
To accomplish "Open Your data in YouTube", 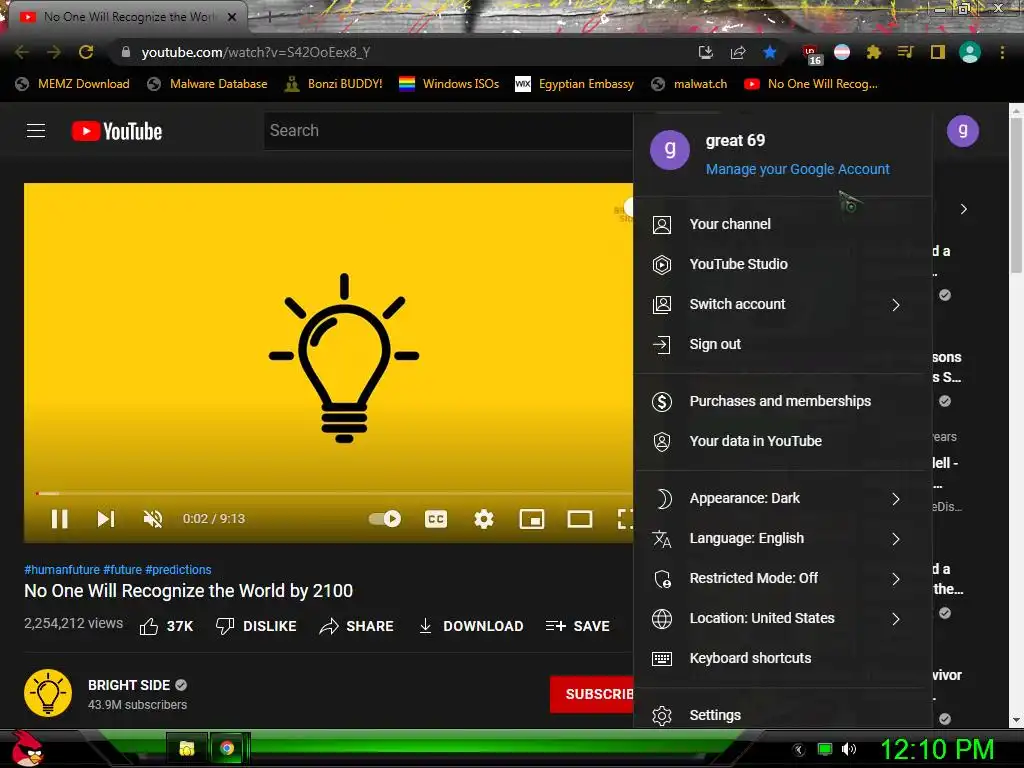I will pos(782,441).
